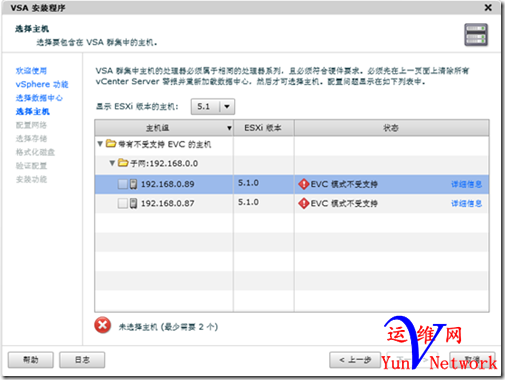Click the Previous step button
Image resolution: width=505 pixels, height=380 pixels.
tap(355, 360)
